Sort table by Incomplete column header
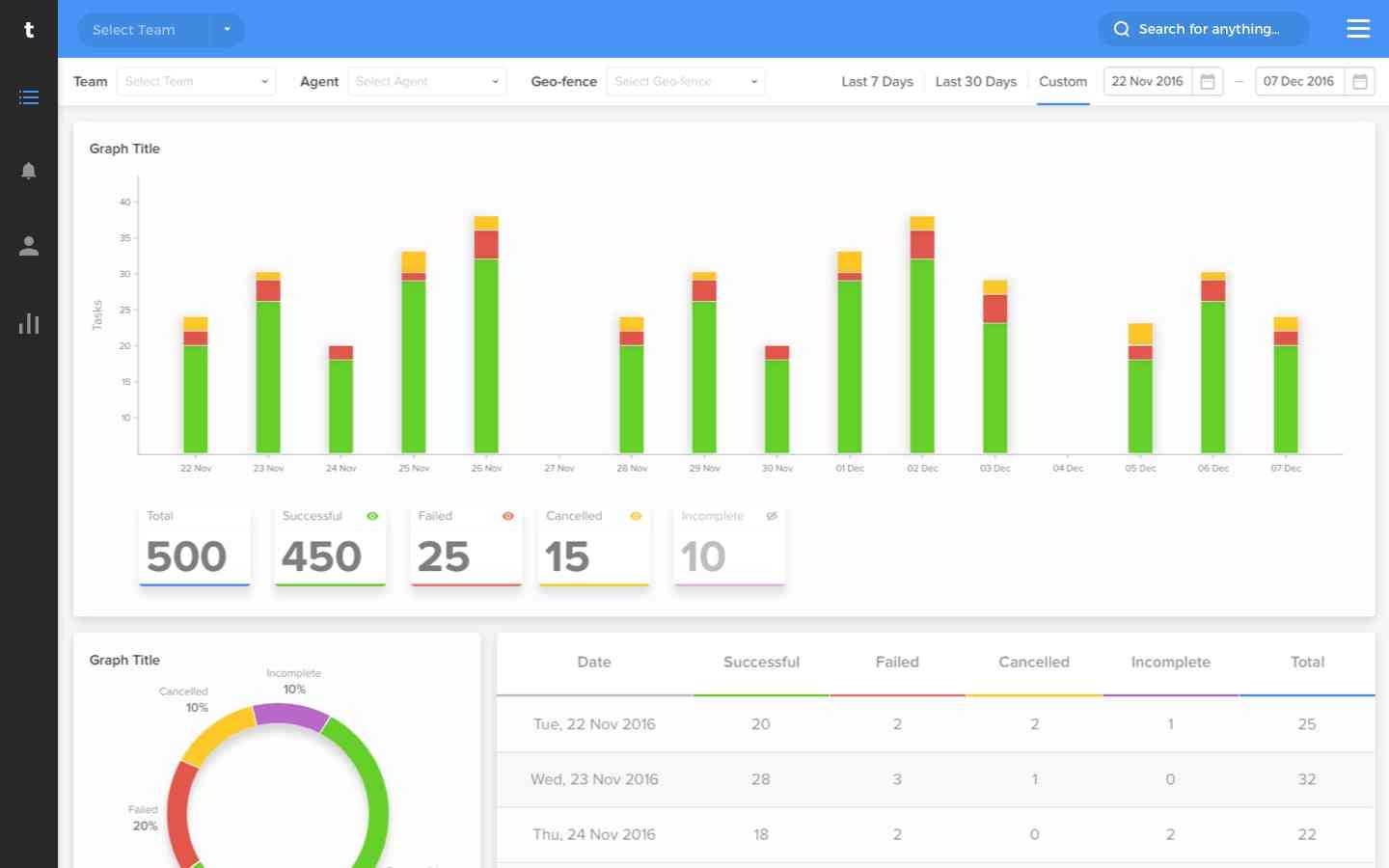The image size is (1389, 868). coord(1170,663)
